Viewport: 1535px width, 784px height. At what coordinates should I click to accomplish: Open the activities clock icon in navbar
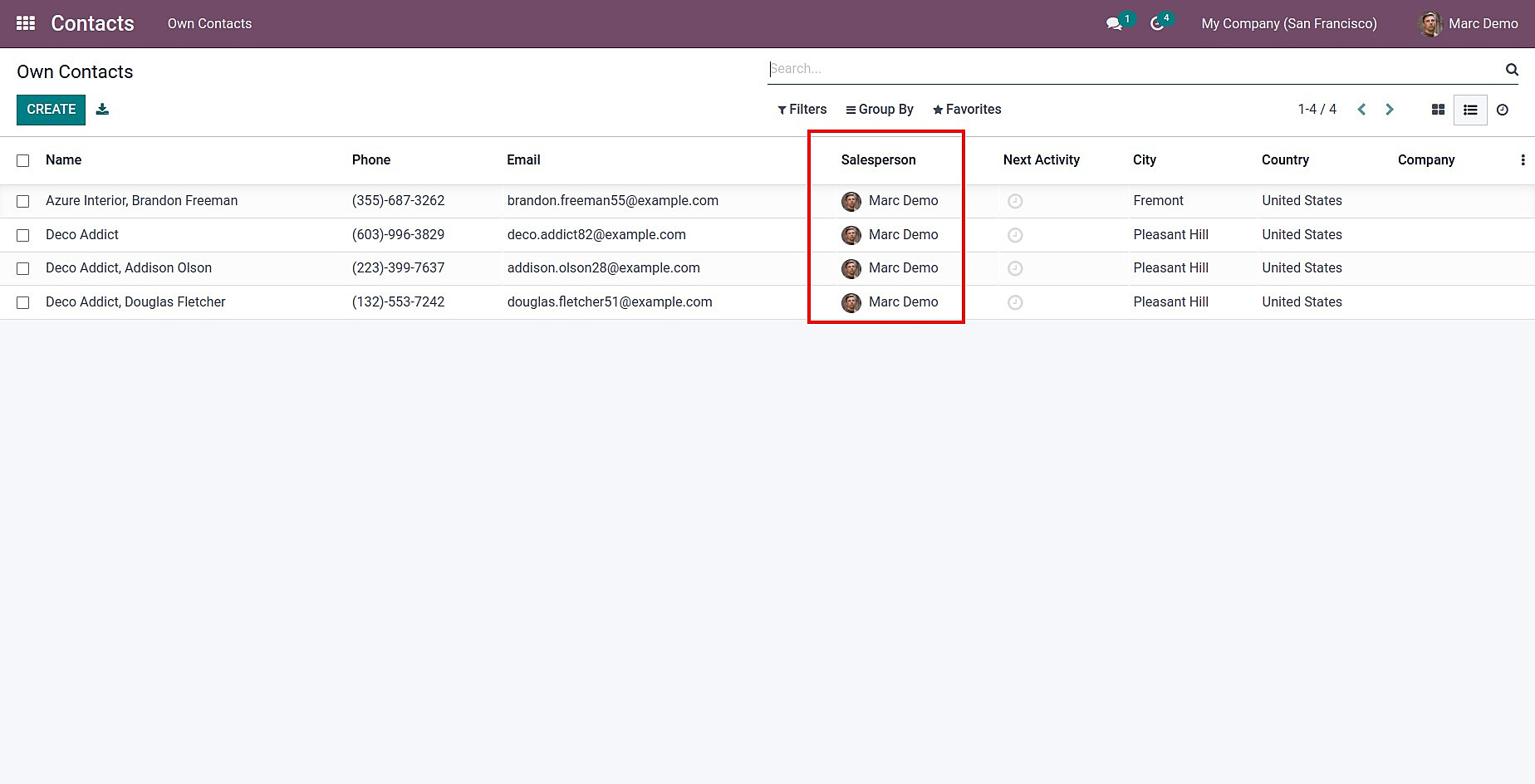coord(1157,24)
